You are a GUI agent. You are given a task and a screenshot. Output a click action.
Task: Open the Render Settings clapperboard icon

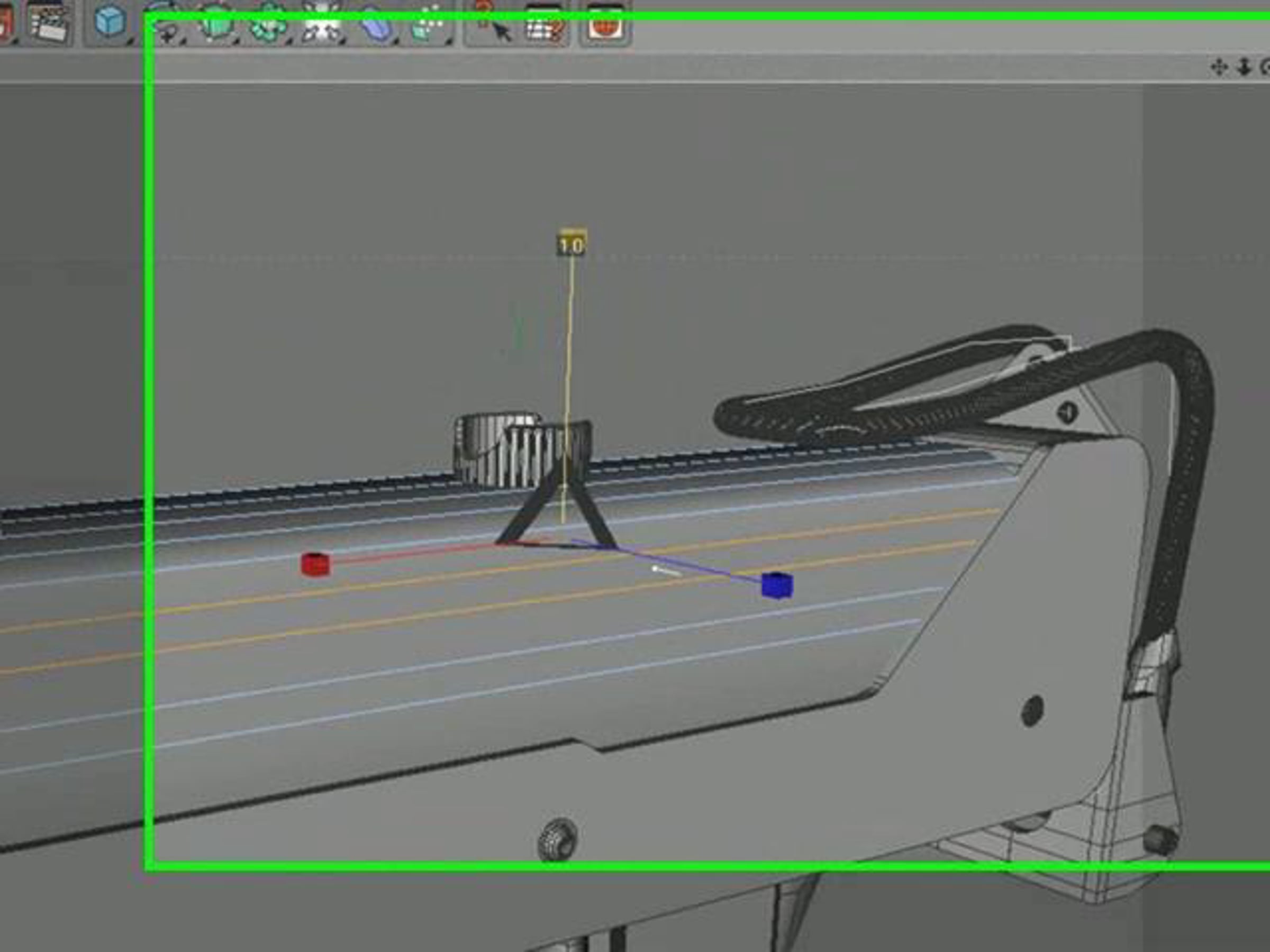click(50, 23)
